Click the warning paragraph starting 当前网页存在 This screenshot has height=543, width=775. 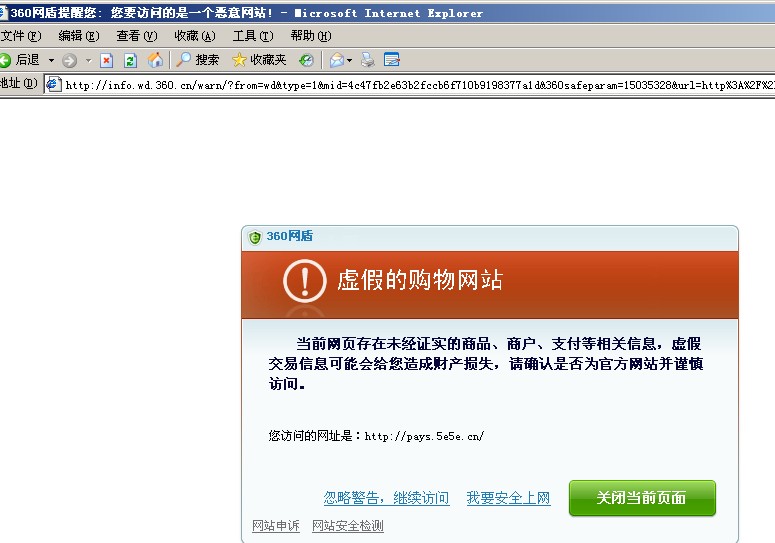(x=485, y=364)
